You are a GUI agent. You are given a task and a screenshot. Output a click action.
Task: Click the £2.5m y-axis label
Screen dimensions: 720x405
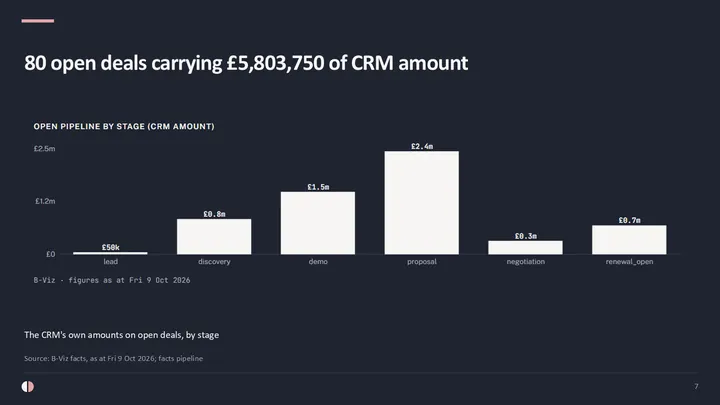click(45, 148)
